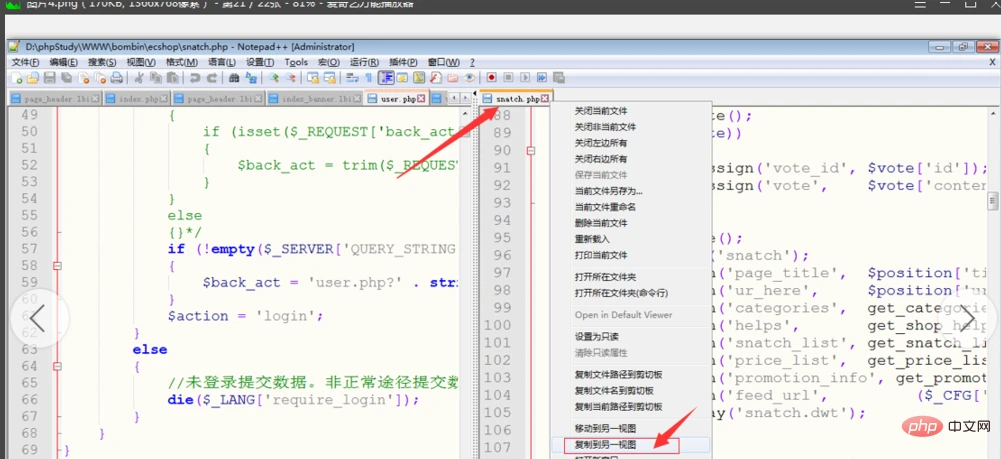Open the 运行(R) menu
The height and width of the screenshot is (459, 1001).
tap(365, 63)
